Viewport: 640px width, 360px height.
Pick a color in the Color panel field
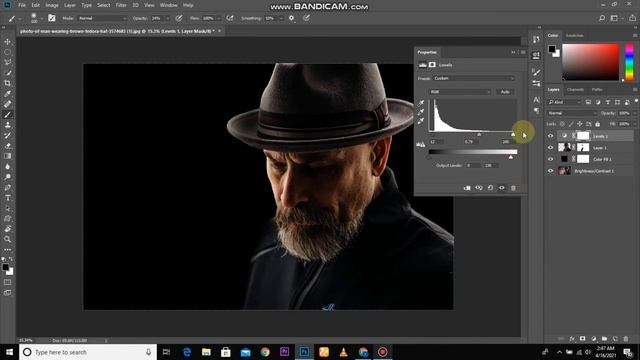[591, 62]
